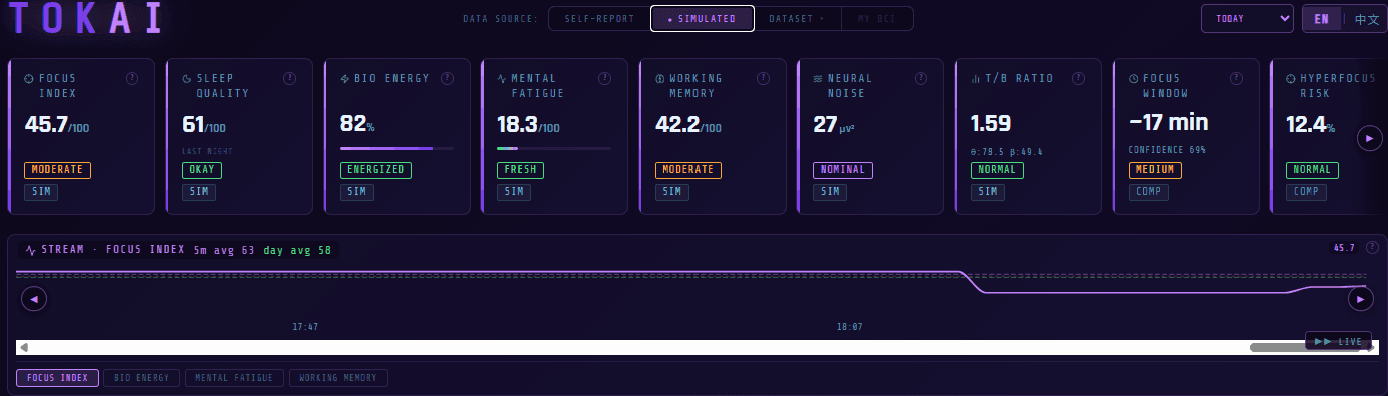The width and height of the screenshot is (1388, 396).
Task: Open help for Neural Noise card
Action: click(x=920, y=78)
